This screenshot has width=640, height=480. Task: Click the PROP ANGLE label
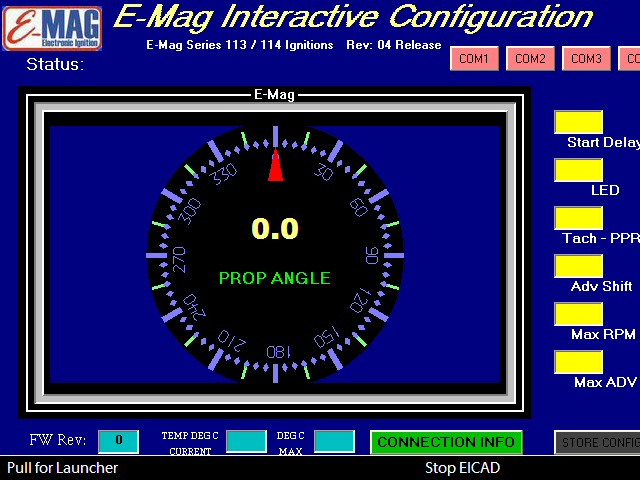pyautogui.click(x=275, y=278)
